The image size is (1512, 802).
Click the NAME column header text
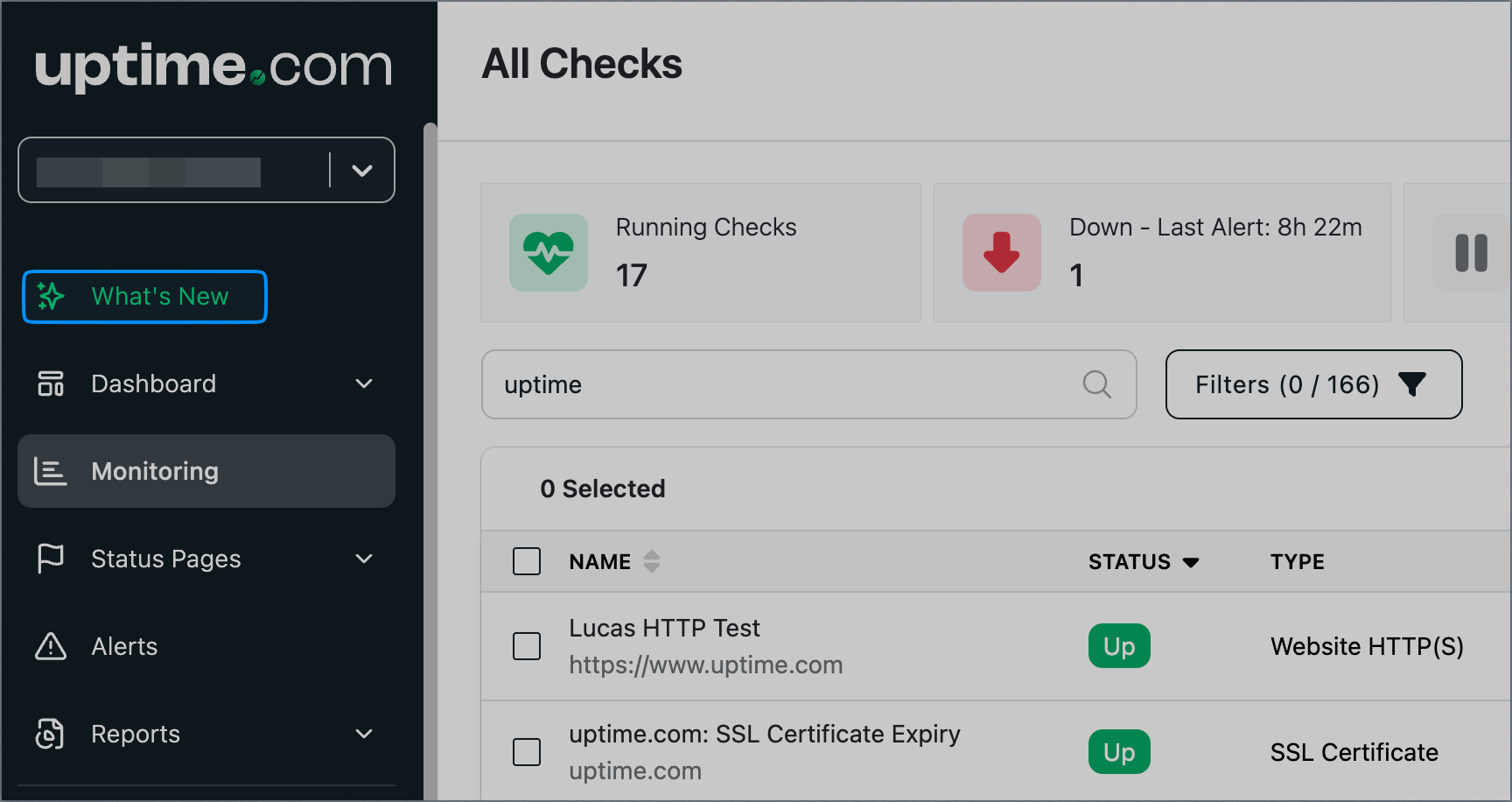click(600, 561)
